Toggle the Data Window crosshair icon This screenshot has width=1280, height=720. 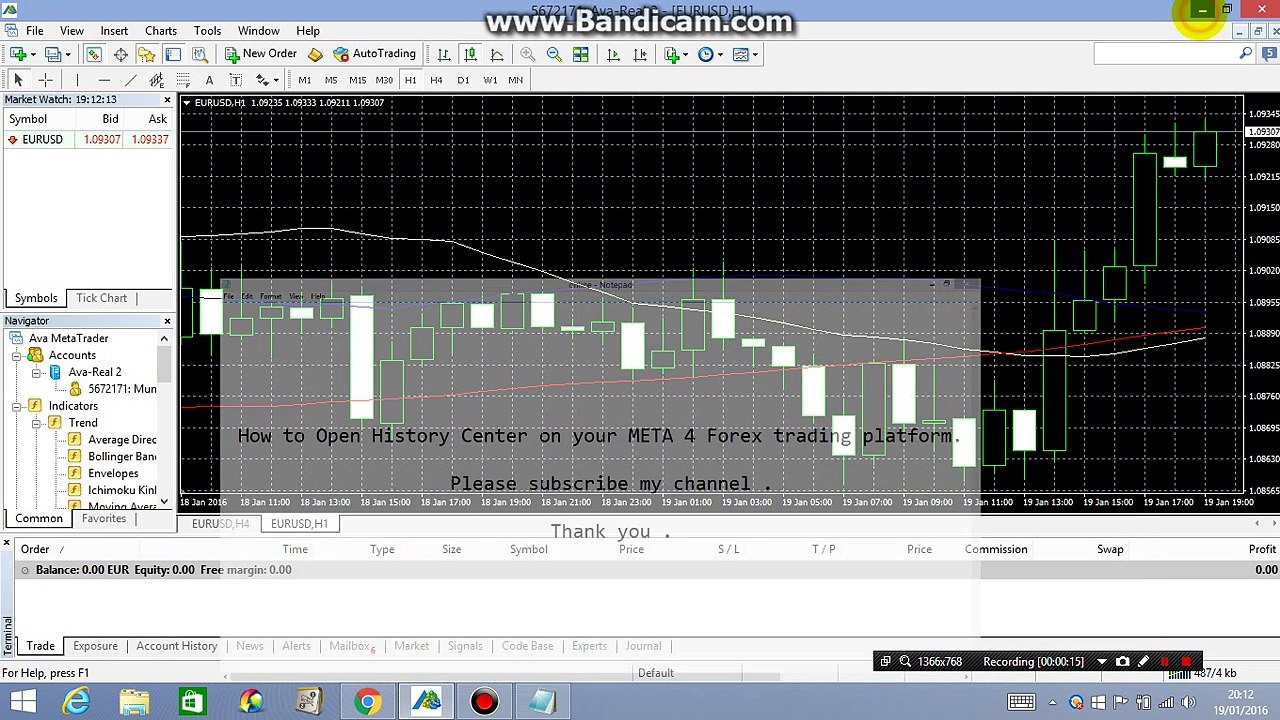point(120,54)
